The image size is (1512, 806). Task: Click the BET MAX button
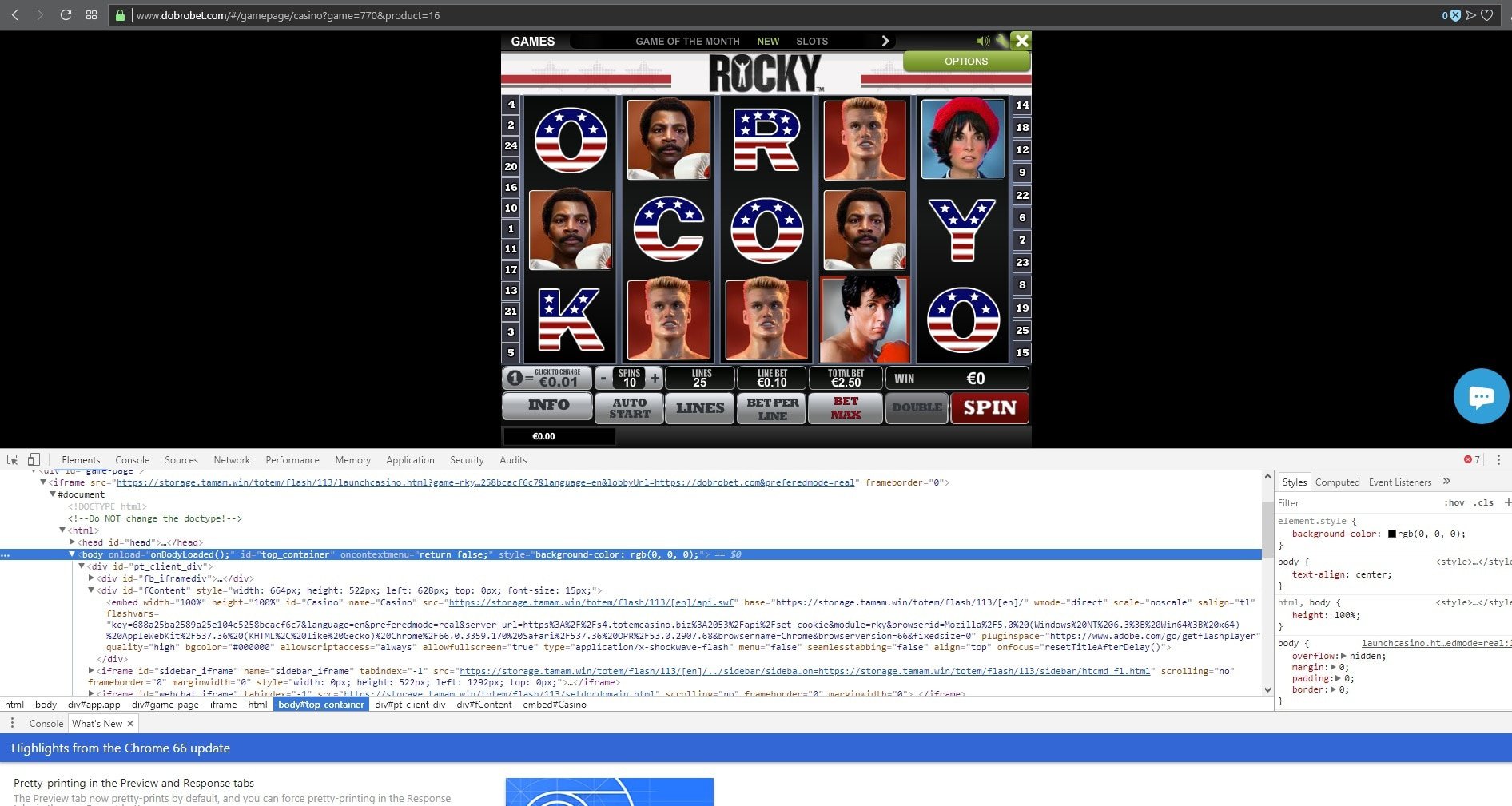(x=846, y=407)
